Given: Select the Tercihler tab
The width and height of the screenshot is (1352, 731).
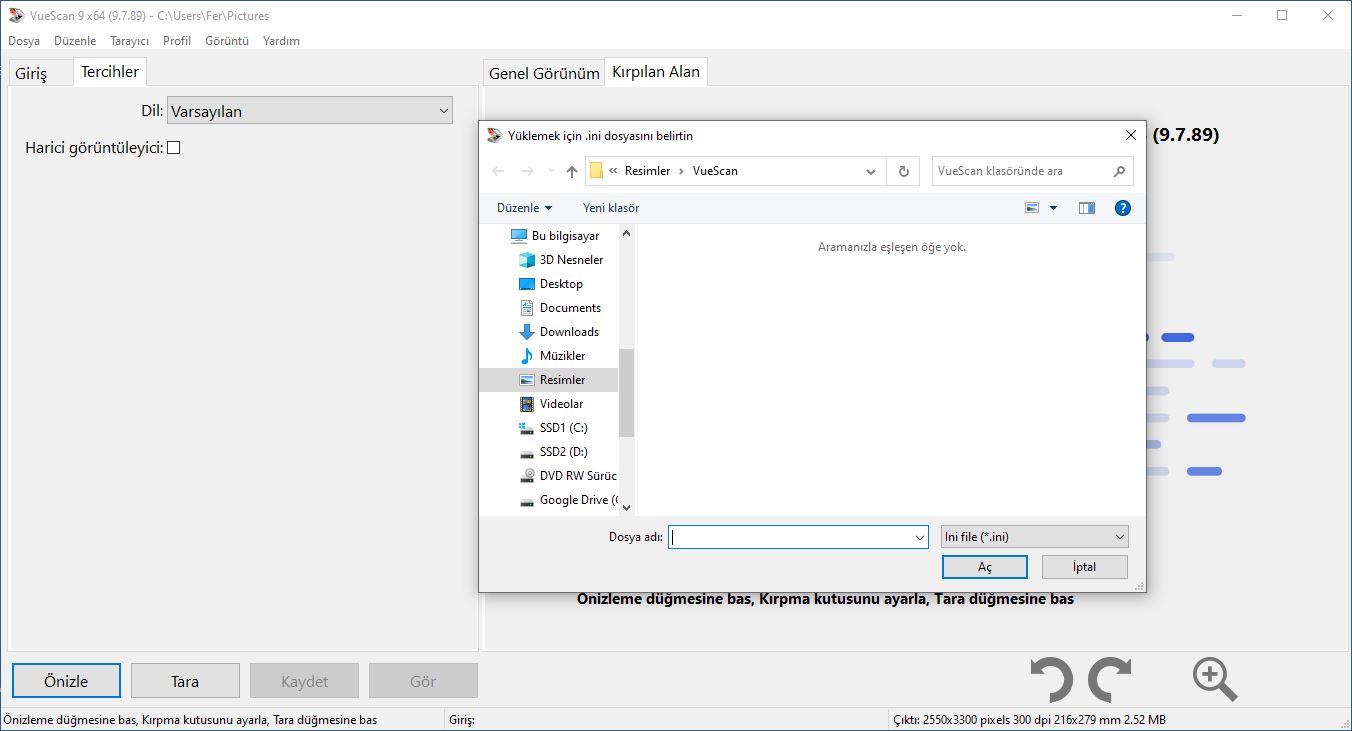Looking at the screenshot, I should pos(110,72).
